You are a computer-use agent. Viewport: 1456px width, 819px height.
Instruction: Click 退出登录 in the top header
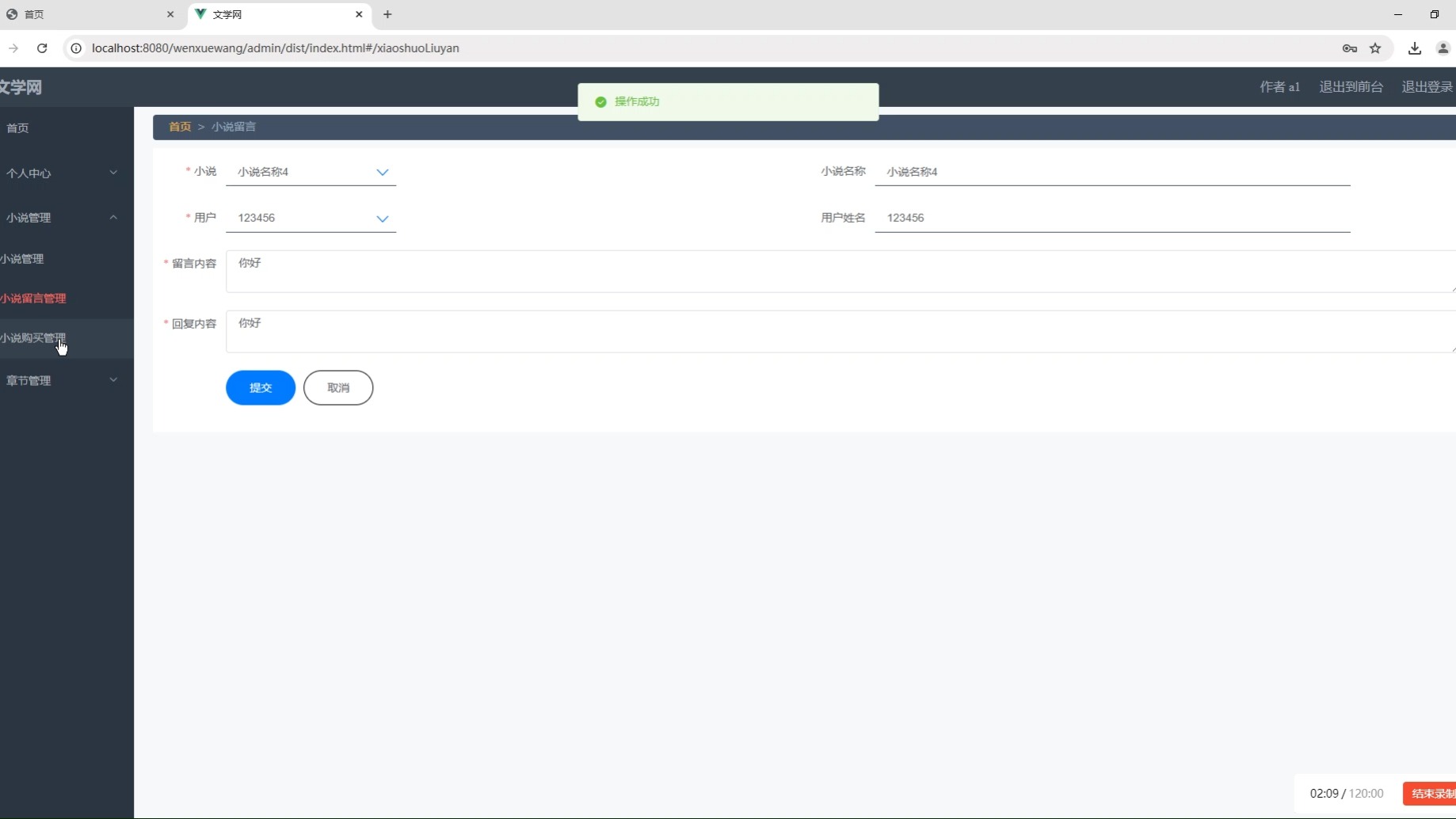tap(1427, 87)
